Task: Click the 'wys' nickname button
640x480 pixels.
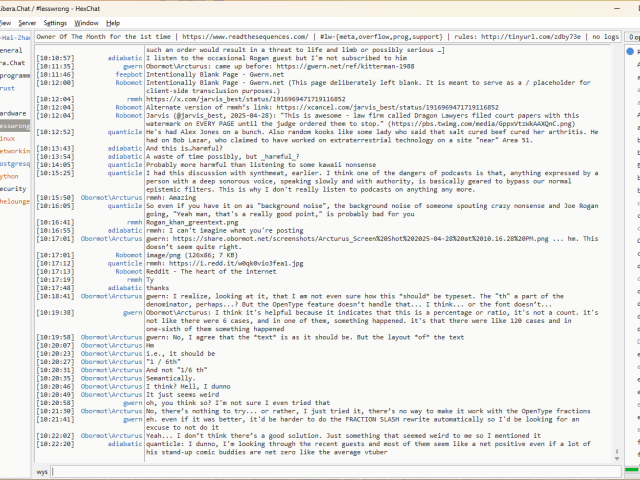Action: pos(43,471)
